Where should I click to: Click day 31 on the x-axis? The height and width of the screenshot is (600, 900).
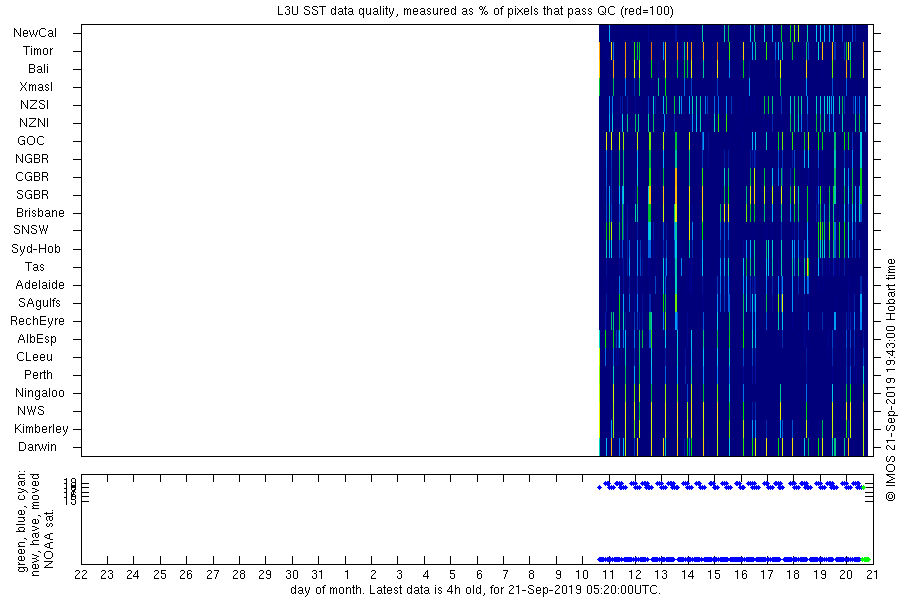pyautogui.click(x=317, y=575)
